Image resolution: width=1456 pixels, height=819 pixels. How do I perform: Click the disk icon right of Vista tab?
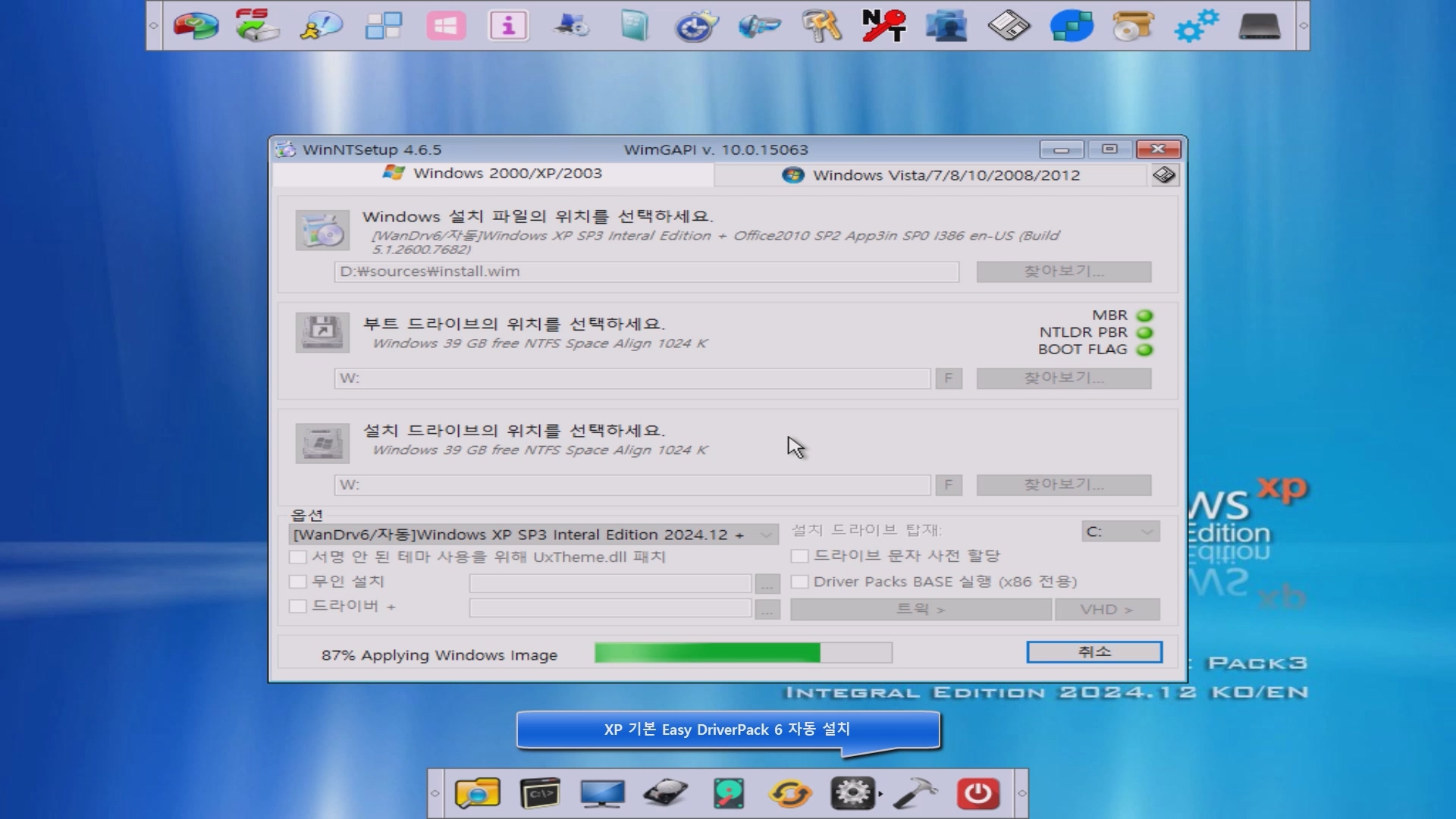pos(1164,175)
